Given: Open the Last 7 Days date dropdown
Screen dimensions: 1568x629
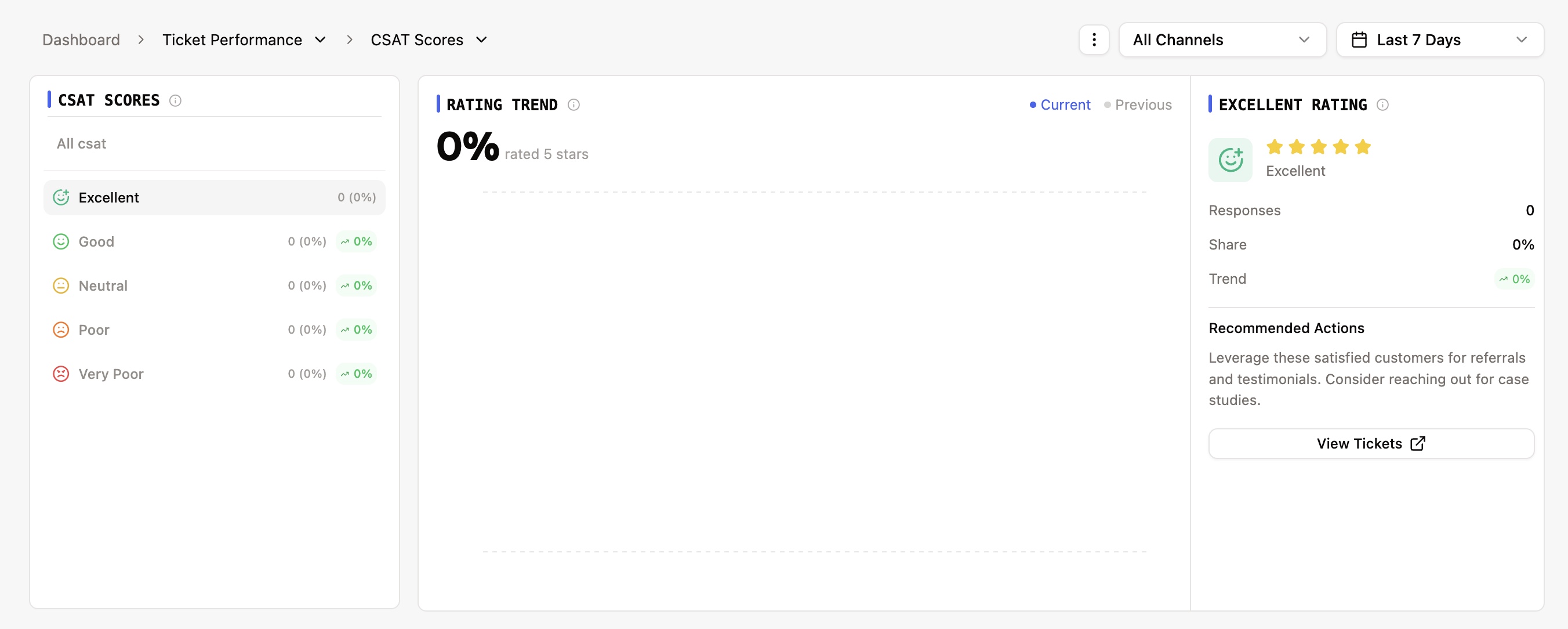Looking at the screenshot, I should [1440, 39].
